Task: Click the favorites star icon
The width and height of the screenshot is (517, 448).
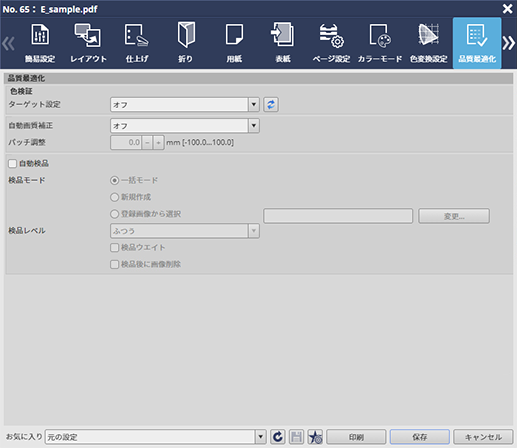Action: [315, 437]
